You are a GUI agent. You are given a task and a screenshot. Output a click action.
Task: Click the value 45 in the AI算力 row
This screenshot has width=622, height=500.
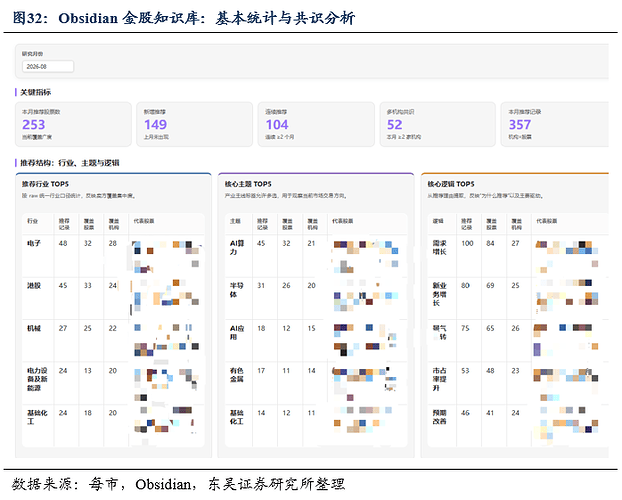click(x=261, y=243)
